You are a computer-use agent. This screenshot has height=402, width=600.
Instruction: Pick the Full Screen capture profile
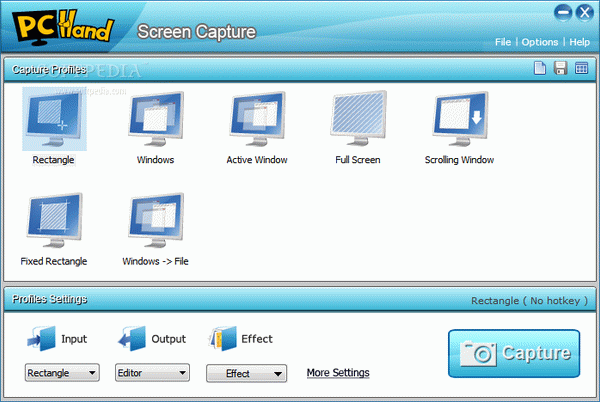[358, 119]
